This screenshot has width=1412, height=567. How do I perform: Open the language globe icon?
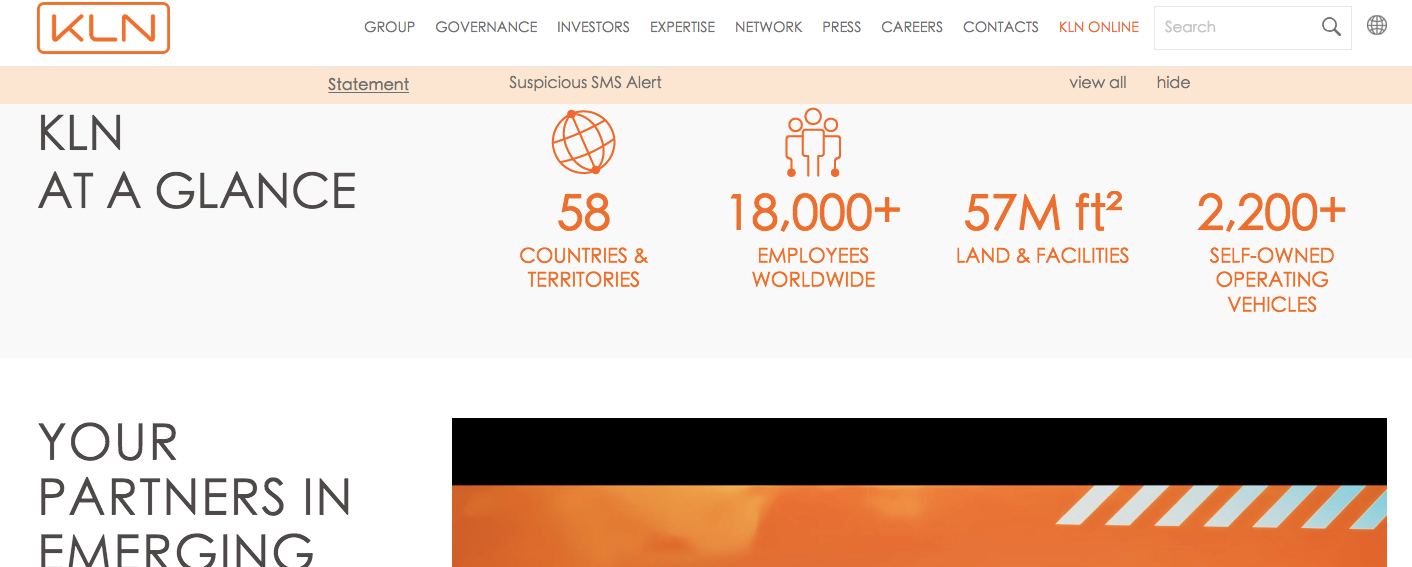1377,26
